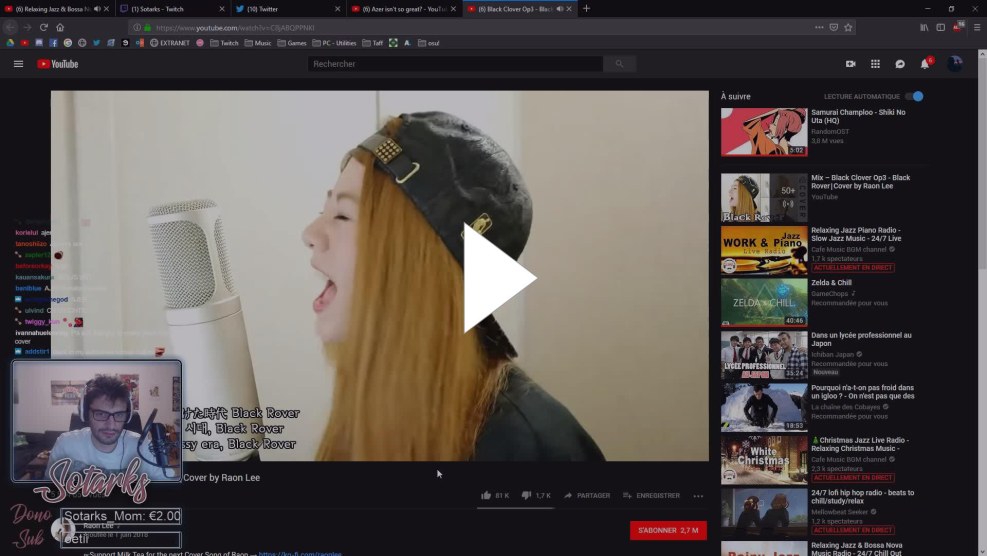Like the video with thumbs up
Viewport: 987px width, 556px height.
pos(487,495)
